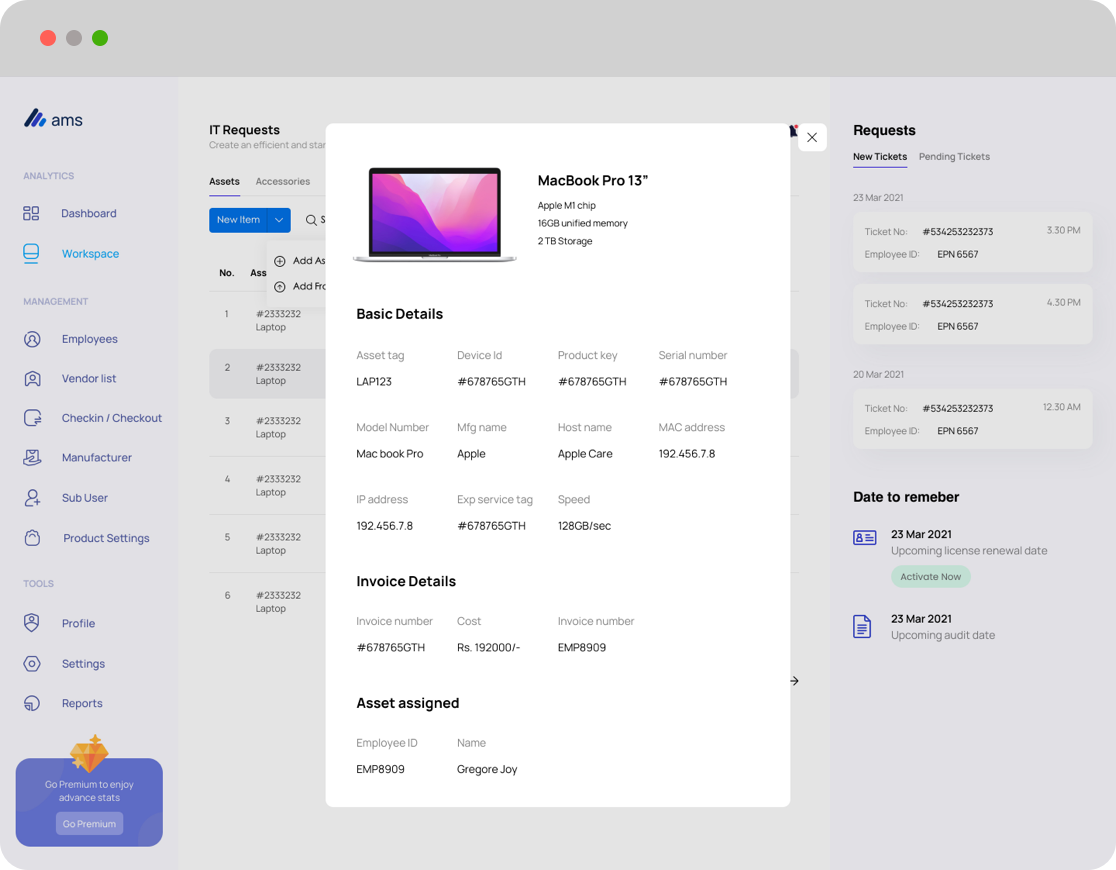This screenshot has width=1116, height=870.
Task: Click the Manufacturer icon
Action: 32,458
